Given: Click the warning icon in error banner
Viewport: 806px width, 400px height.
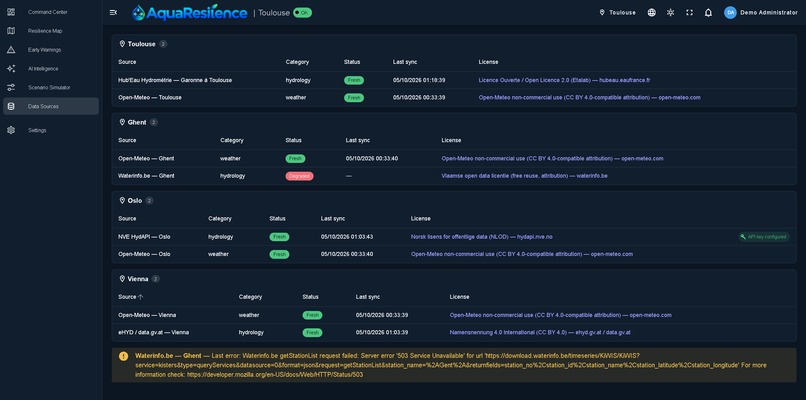Looking at the screenshot, I should tap(123, 356).
